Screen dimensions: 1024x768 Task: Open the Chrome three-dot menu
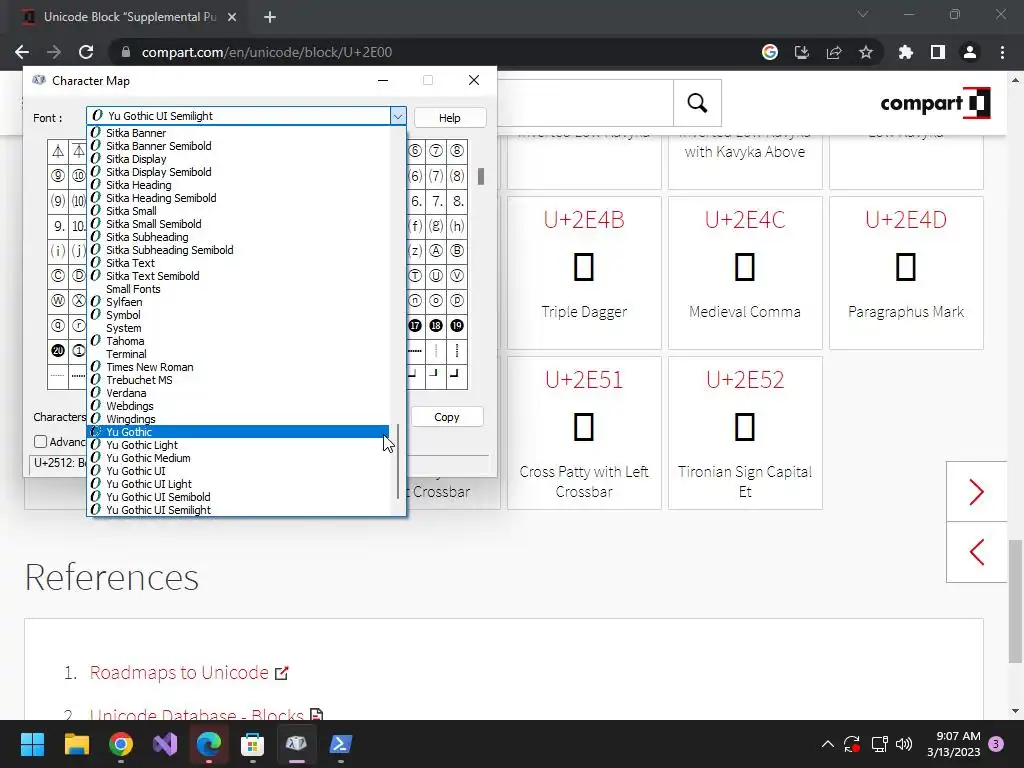1002,52
